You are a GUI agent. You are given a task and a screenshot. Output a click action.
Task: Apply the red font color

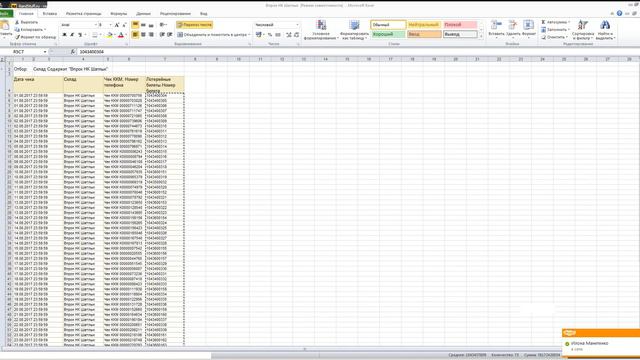(120, 35)
